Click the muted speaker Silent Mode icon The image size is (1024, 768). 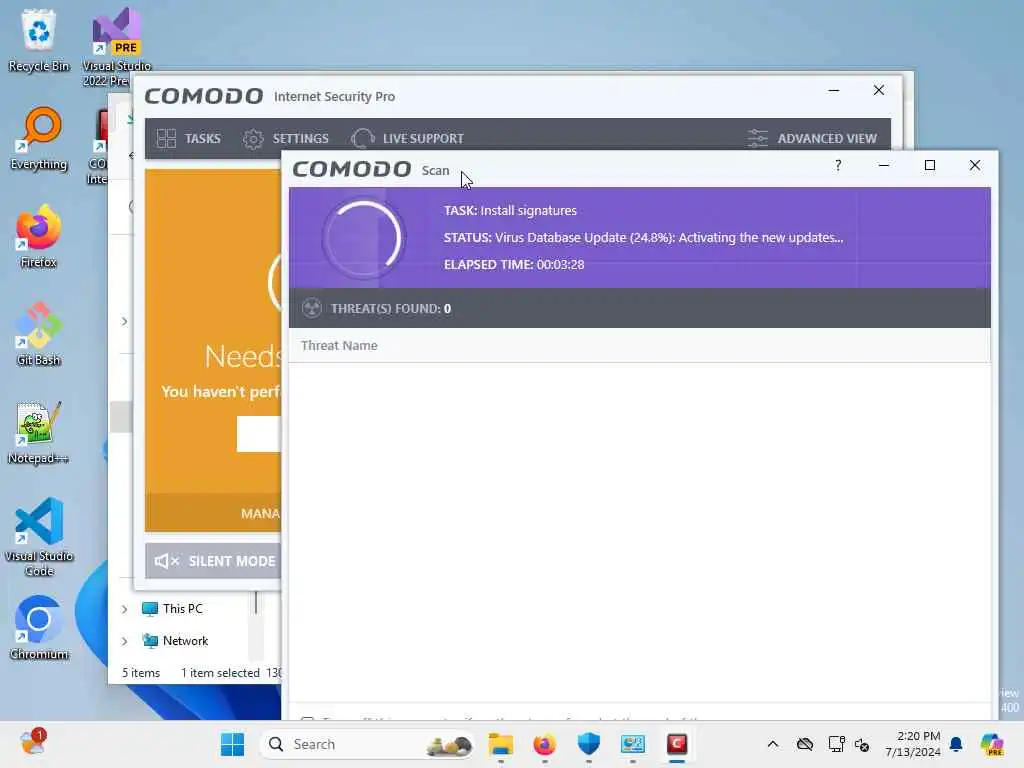click(x=167, y=561)
